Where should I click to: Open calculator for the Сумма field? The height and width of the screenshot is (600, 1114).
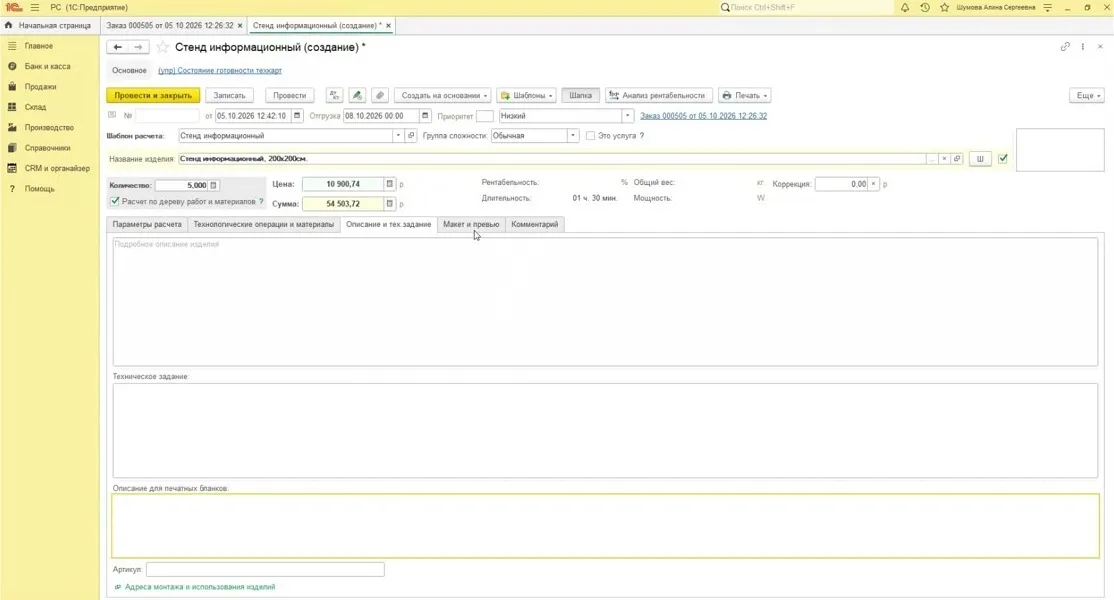(389, 204)
